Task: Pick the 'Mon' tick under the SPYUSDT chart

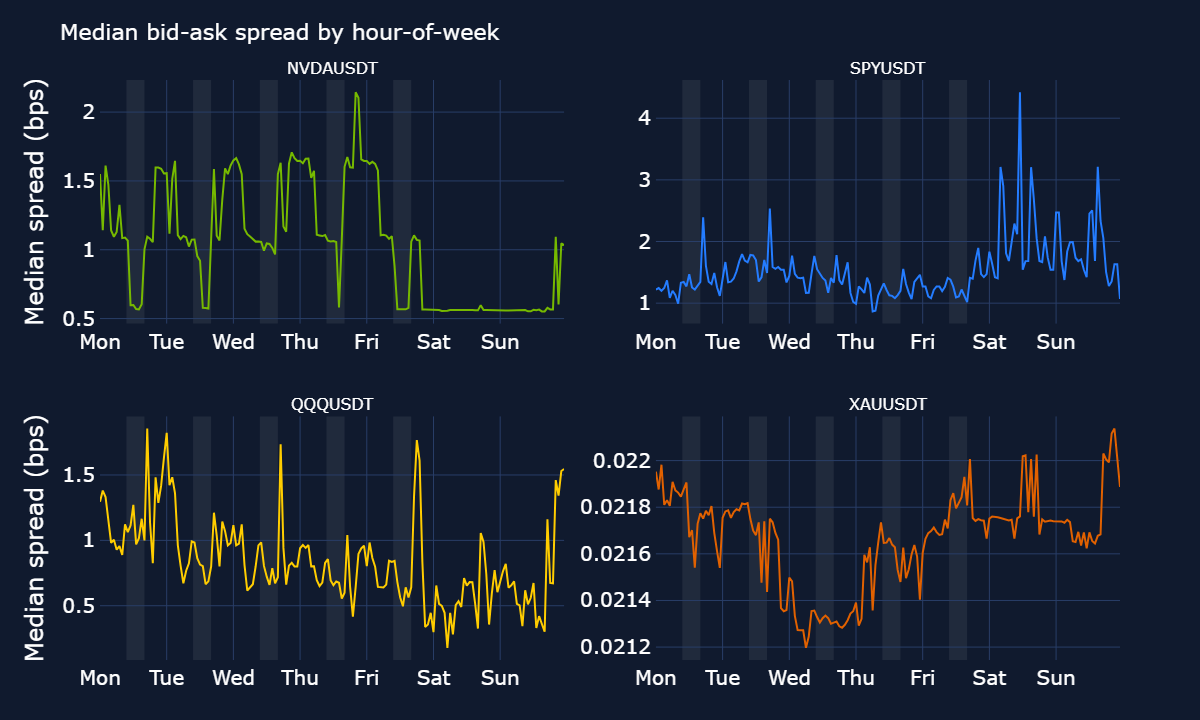Action: click(x=656, y=342)
